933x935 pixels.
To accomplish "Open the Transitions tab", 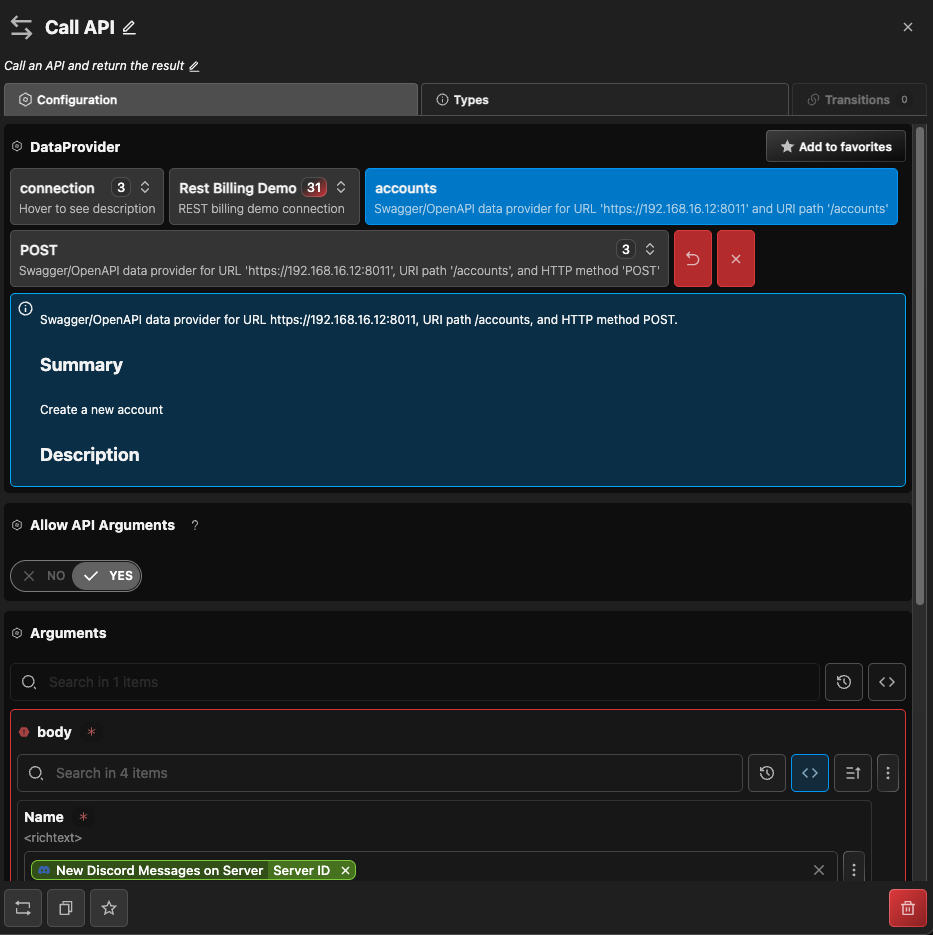I will coord(858,100).
